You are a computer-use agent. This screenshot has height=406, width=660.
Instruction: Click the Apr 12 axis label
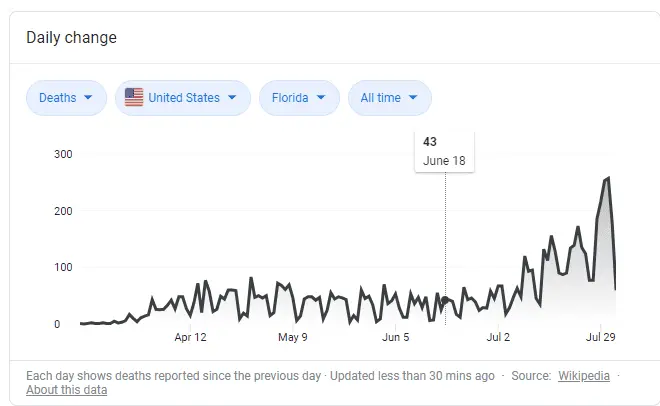(x=190, y=338)
